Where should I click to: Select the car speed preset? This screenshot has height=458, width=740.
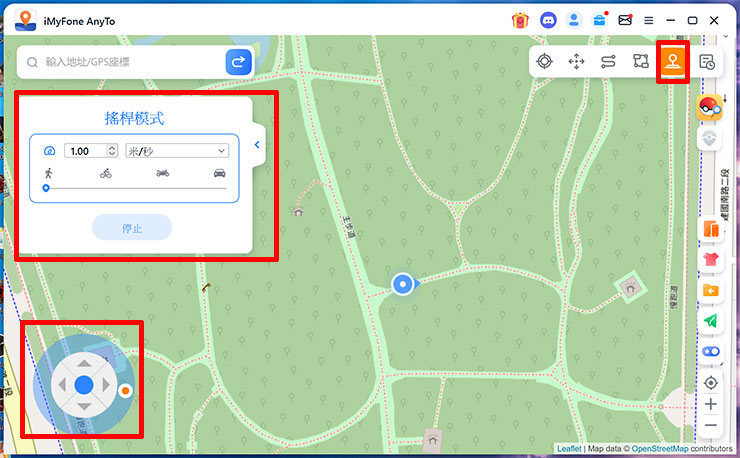pos(219,173)
